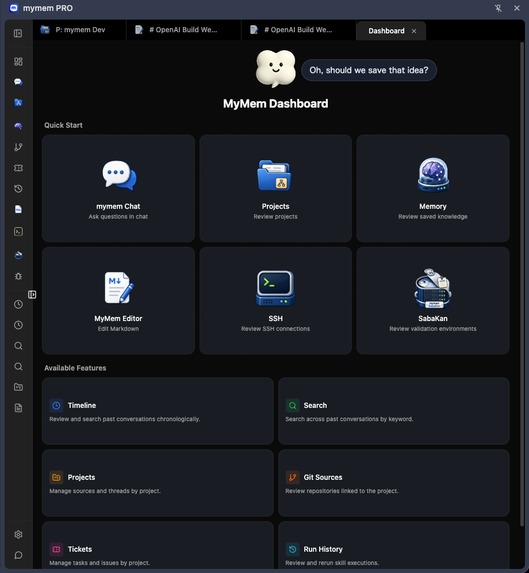Click the panel collapse handle on sidebar edge
This screenshot has width=529, height=573.
tap(32, 295)
